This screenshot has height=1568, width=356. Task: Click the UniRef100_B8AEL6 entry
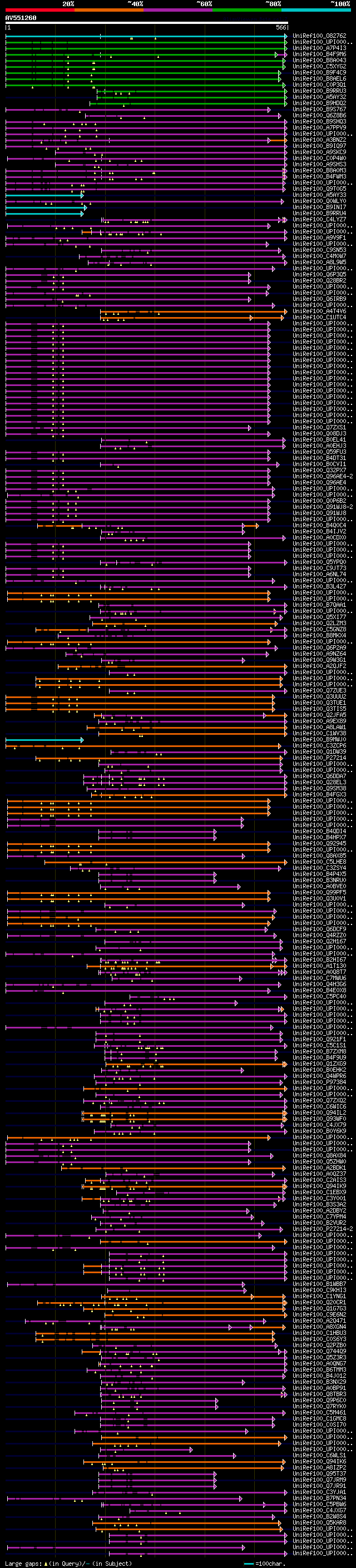319,78
